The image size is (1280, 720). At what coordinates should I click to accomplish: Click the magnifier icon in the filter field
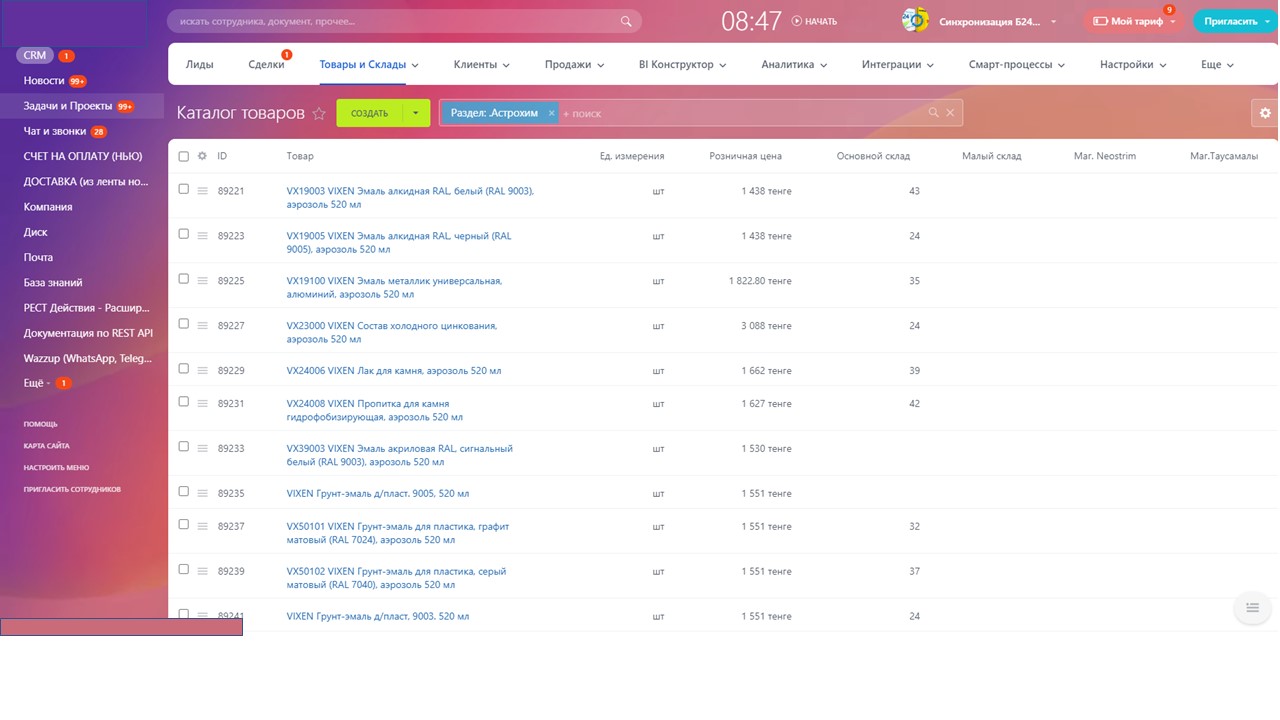[x=933, y=113]
